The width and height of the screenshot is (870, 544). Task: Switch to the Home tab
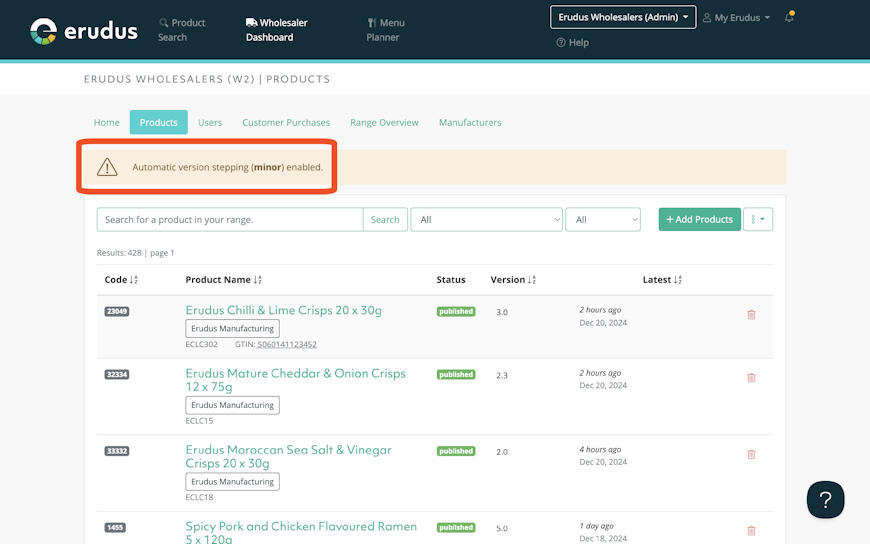click(x=107, y=122)
